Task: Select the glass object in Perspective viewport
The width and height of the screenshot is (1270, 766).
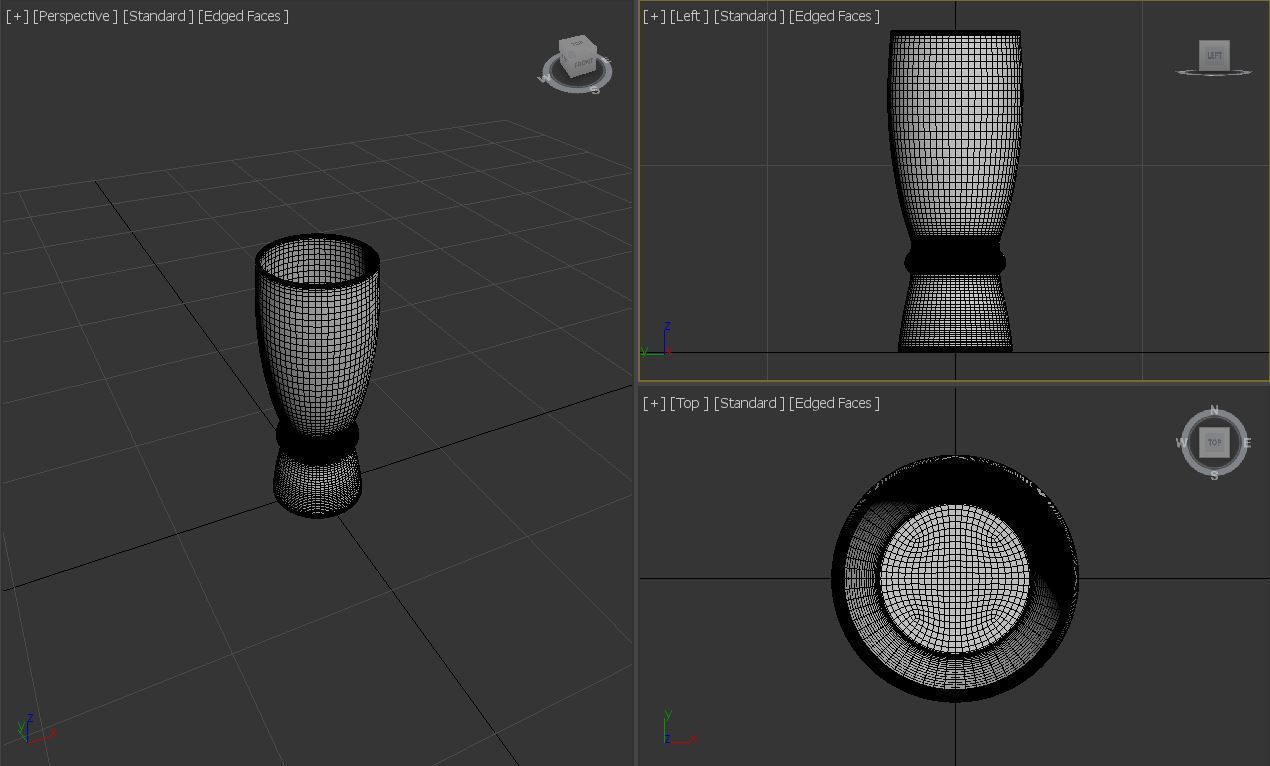Action: pos(317,375)
